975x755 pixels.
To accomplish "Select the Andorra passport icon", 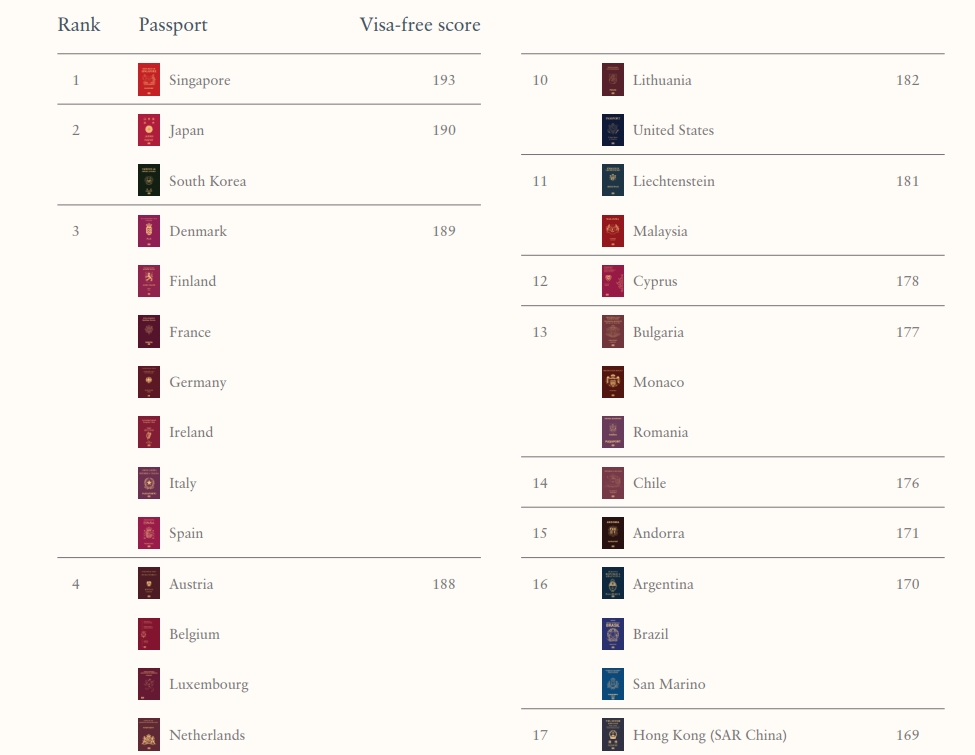I will (x=613, y=533).
